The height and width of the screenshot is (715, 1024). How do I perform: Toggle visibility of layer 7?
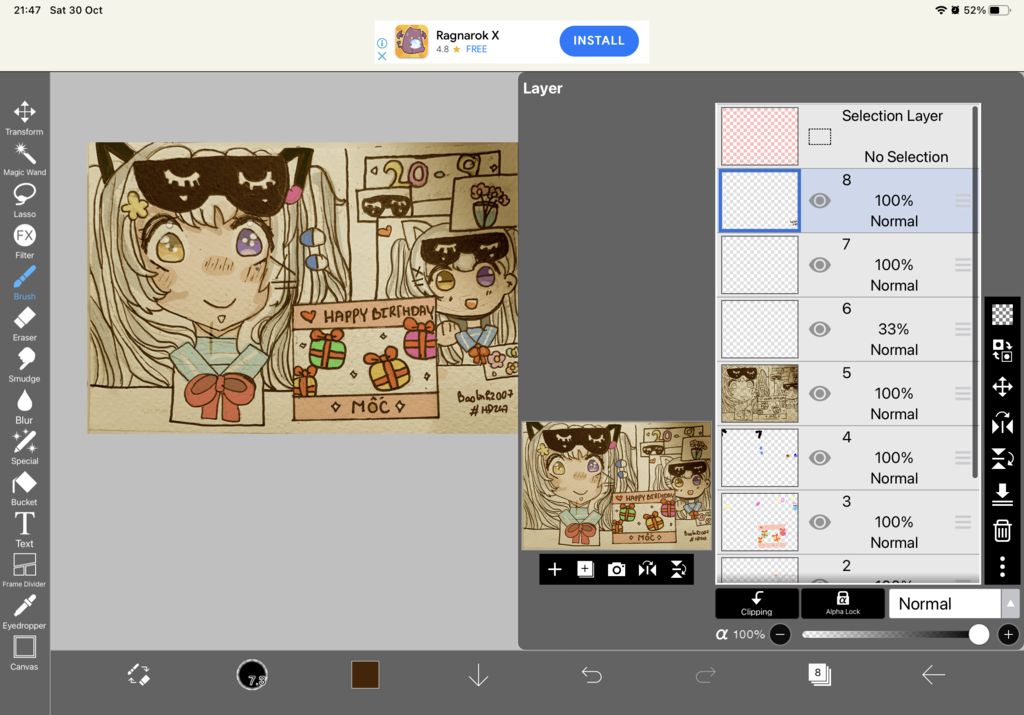pyautogui.click(x=820, y=264)
